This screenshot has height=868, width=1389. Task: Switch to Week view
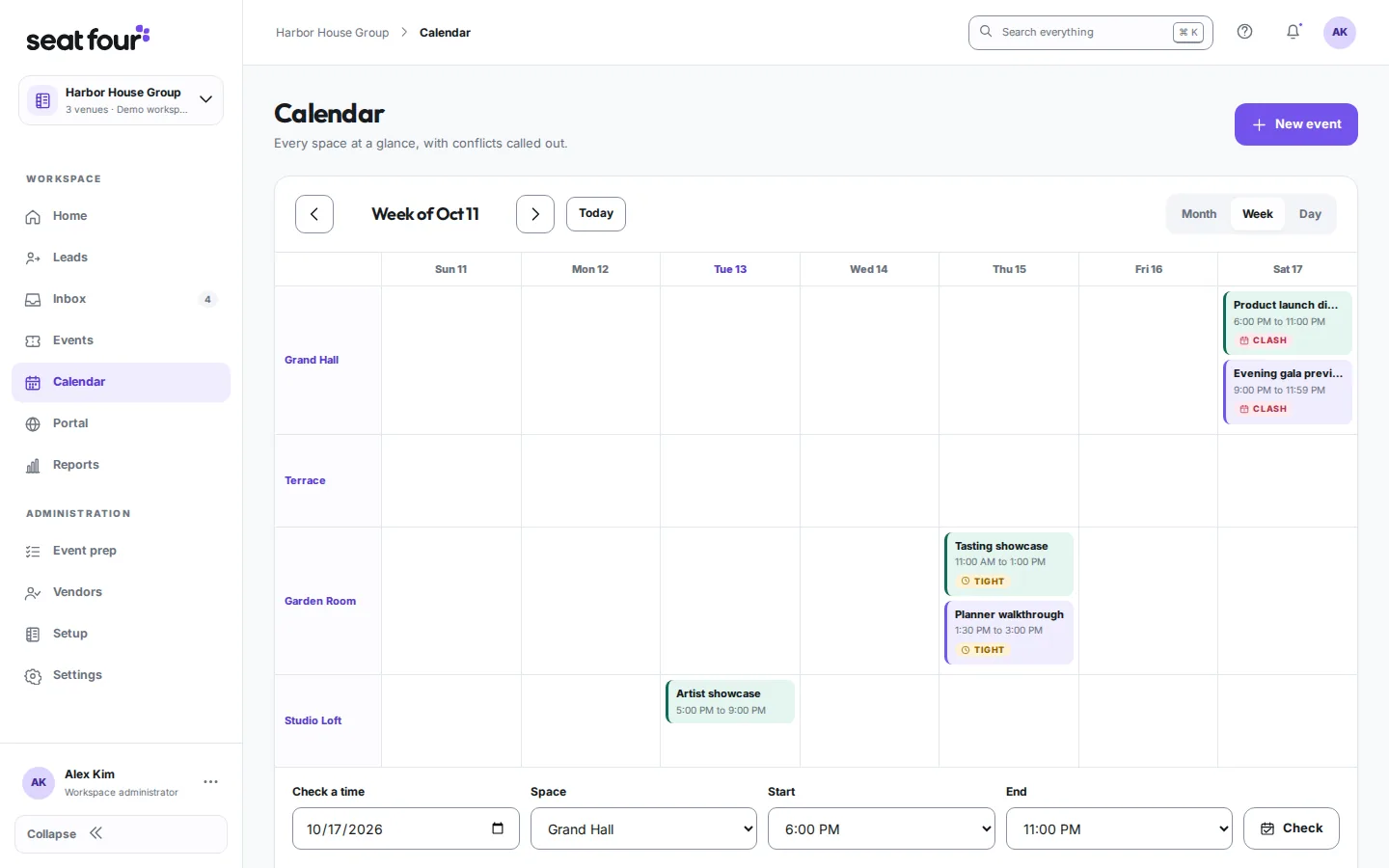pos(1258,214)
